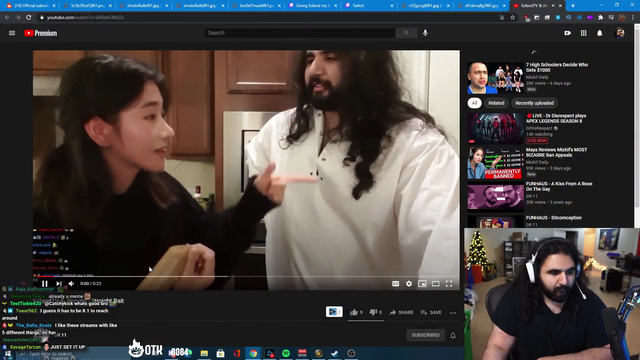Open Spotify from the taskbar
640x360 pixels.
click(x=286, y=353)
